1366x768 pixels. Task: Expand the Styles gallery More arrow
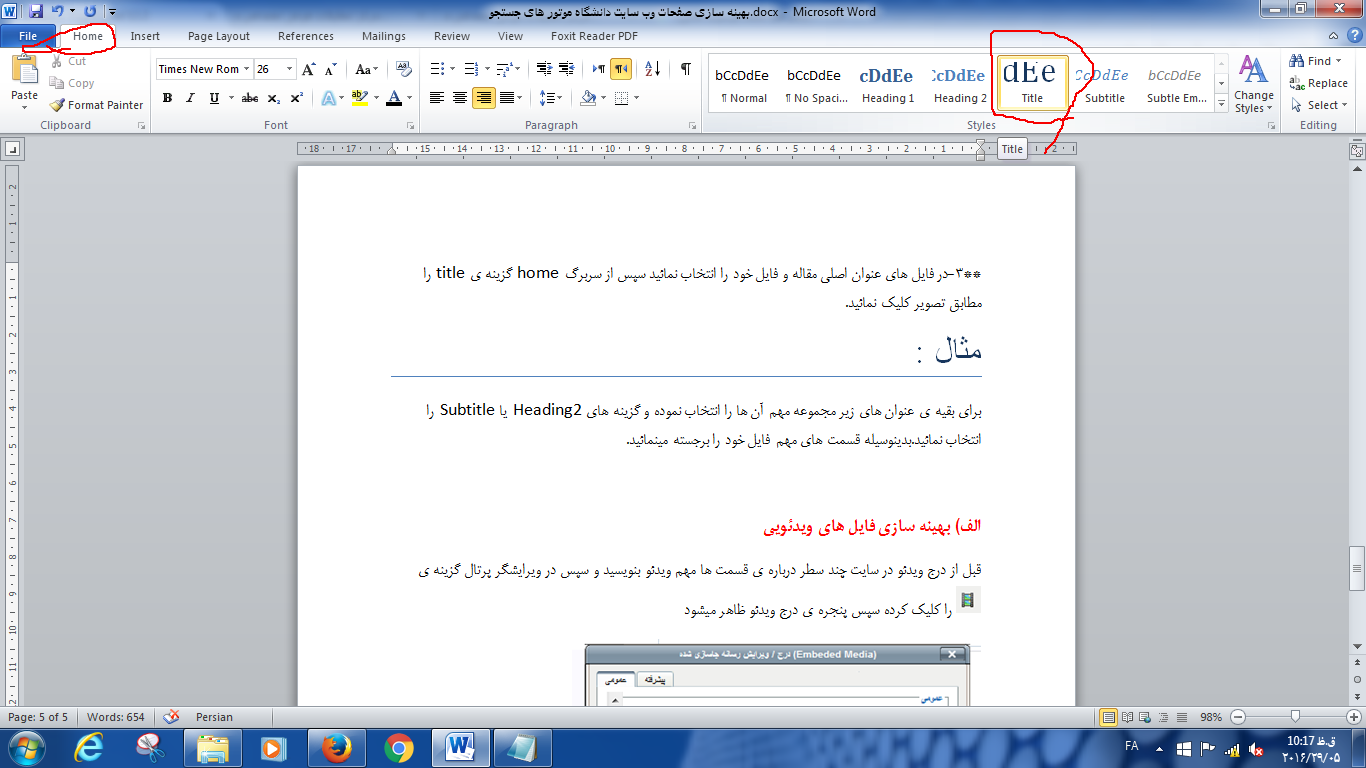pyautogui.click(x=1221, y=102)
